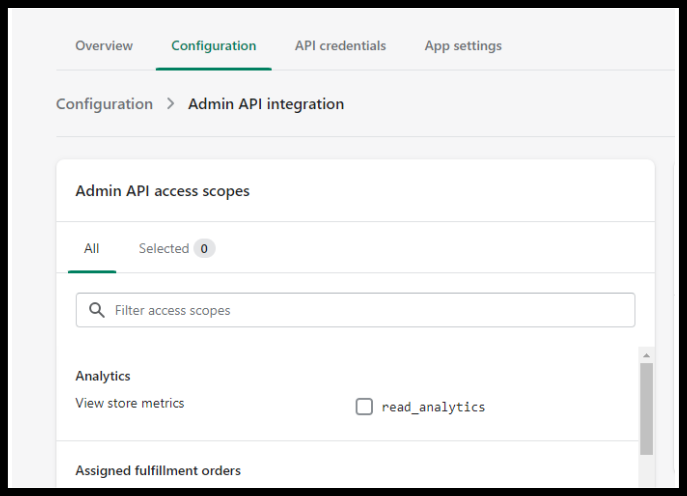The width and height of the screenshot is (687, 496).
Task: Open the Overview tab
Action: coord(104,46)
